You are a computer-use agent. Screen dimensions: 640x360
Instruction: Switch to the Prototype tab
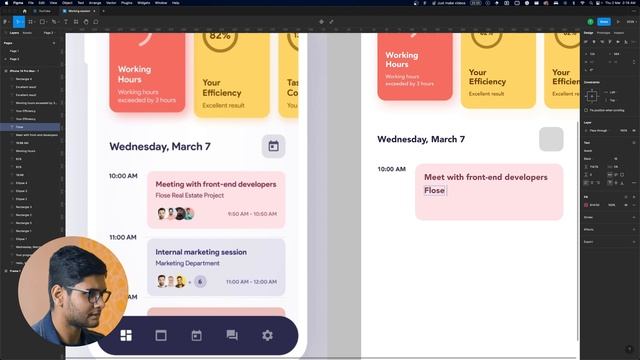603,33
